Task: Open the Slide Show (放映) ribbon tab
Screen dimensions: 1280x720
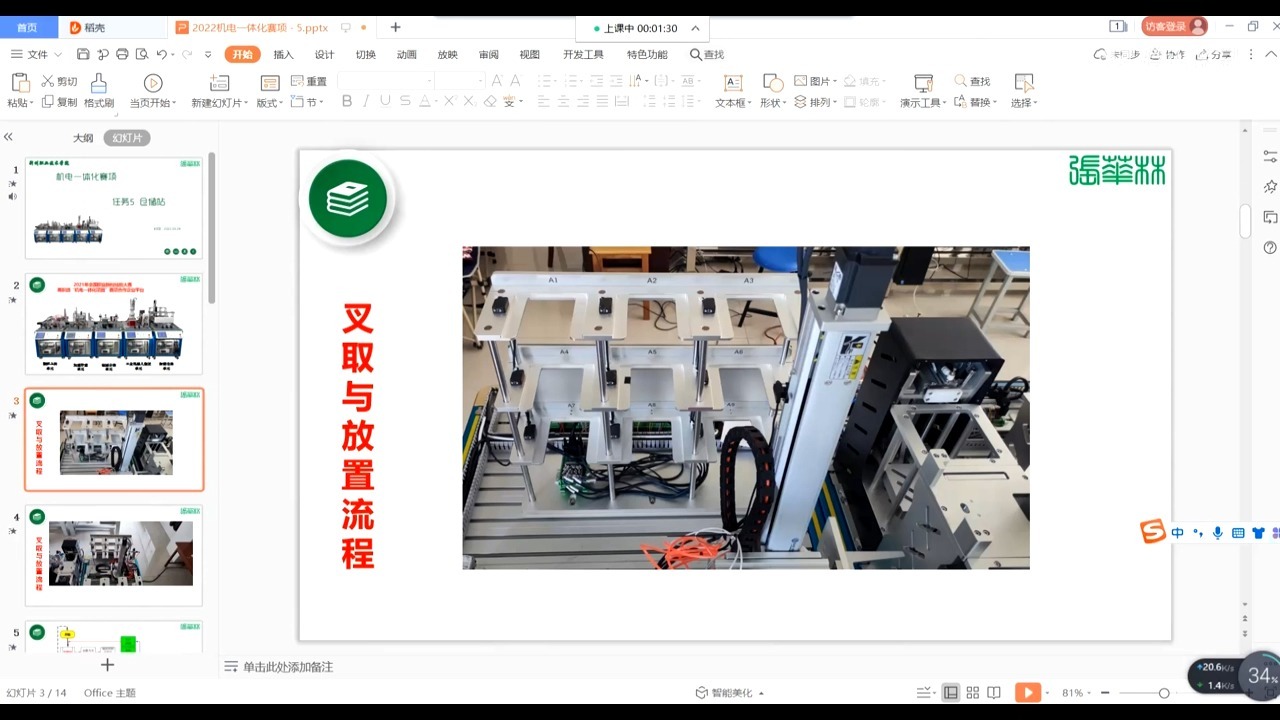Action: point(447,55)
